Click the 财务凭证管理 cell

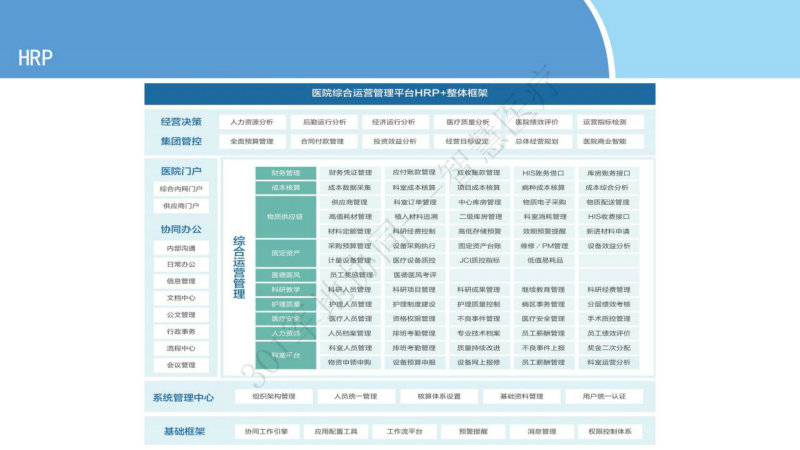350,173
